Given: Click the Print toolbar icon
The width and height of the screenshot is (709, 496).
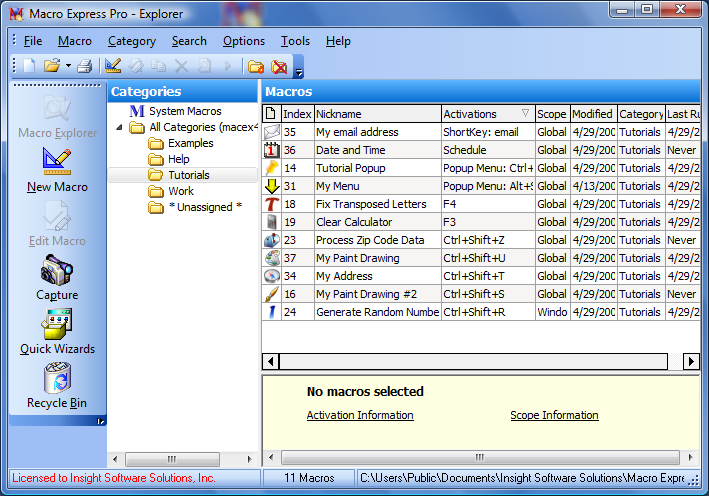Looking at the screenshot, I should click(85, 66).
